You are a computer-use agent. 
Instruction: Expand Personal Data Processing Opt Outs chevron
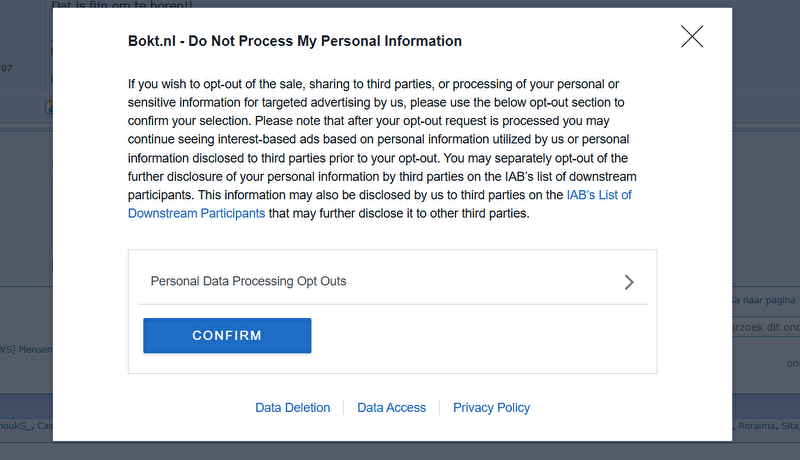click(629, 282)
